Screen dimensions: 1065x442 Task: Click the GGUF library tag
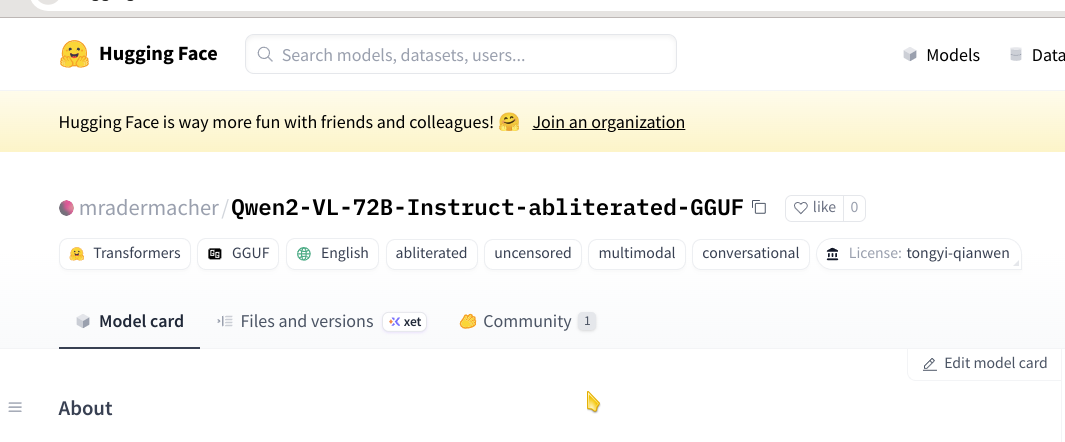click(238, 254)
